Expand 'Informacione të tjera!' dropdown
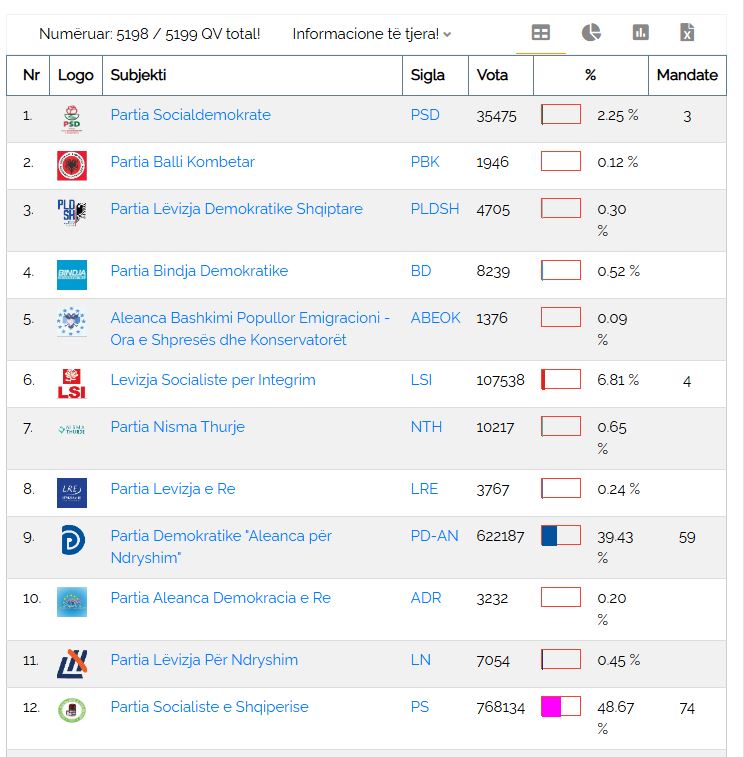The height and width of the screenshot is (757, 744). [x=372, y=34]
